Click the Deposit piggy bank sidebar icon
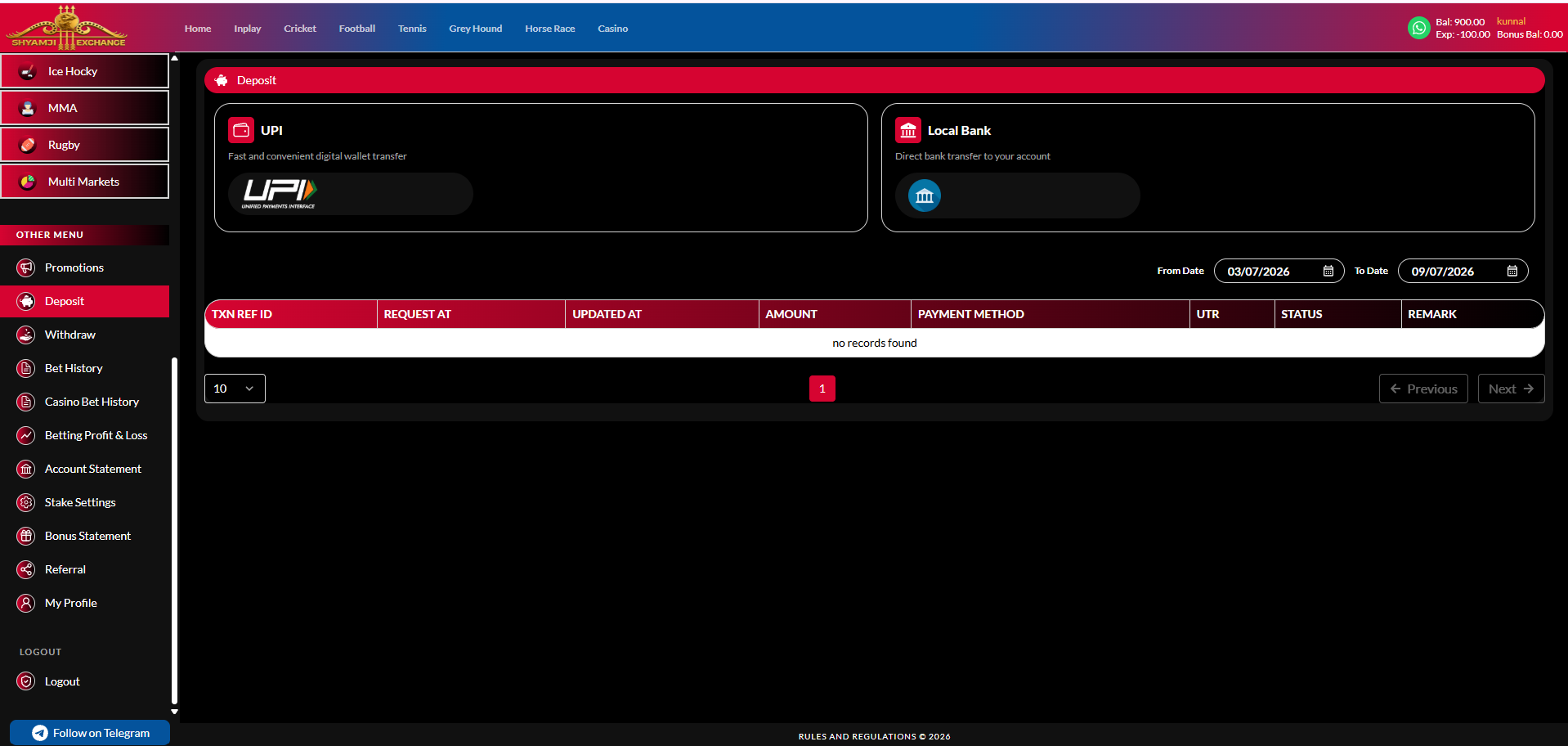The width and height of the screenshot is (1568, 746). 26,301
